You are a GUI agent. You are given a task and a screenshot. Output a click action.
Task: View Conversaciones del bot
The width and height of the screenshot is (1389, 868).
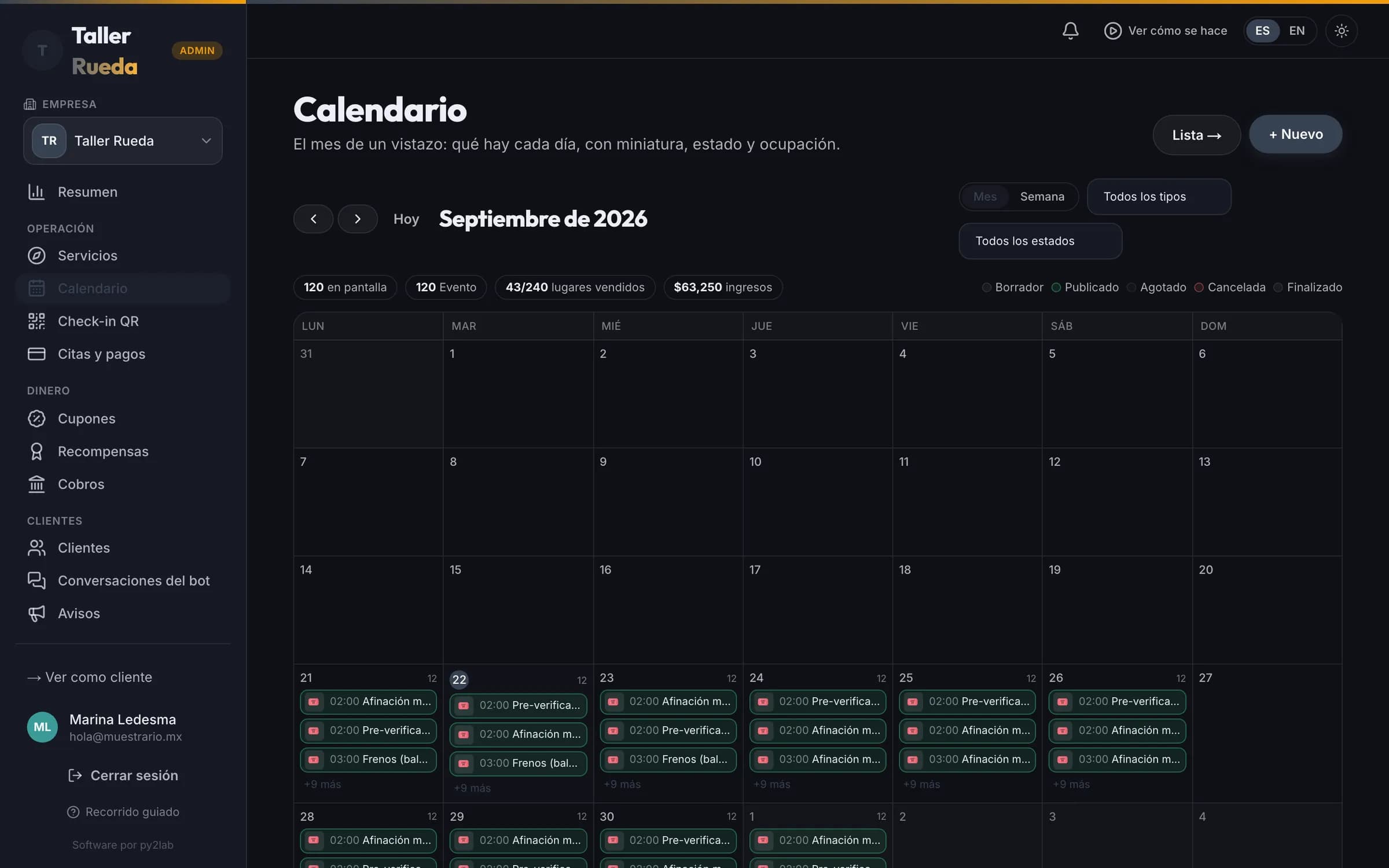pyautogui.click(x=123, y=580)
